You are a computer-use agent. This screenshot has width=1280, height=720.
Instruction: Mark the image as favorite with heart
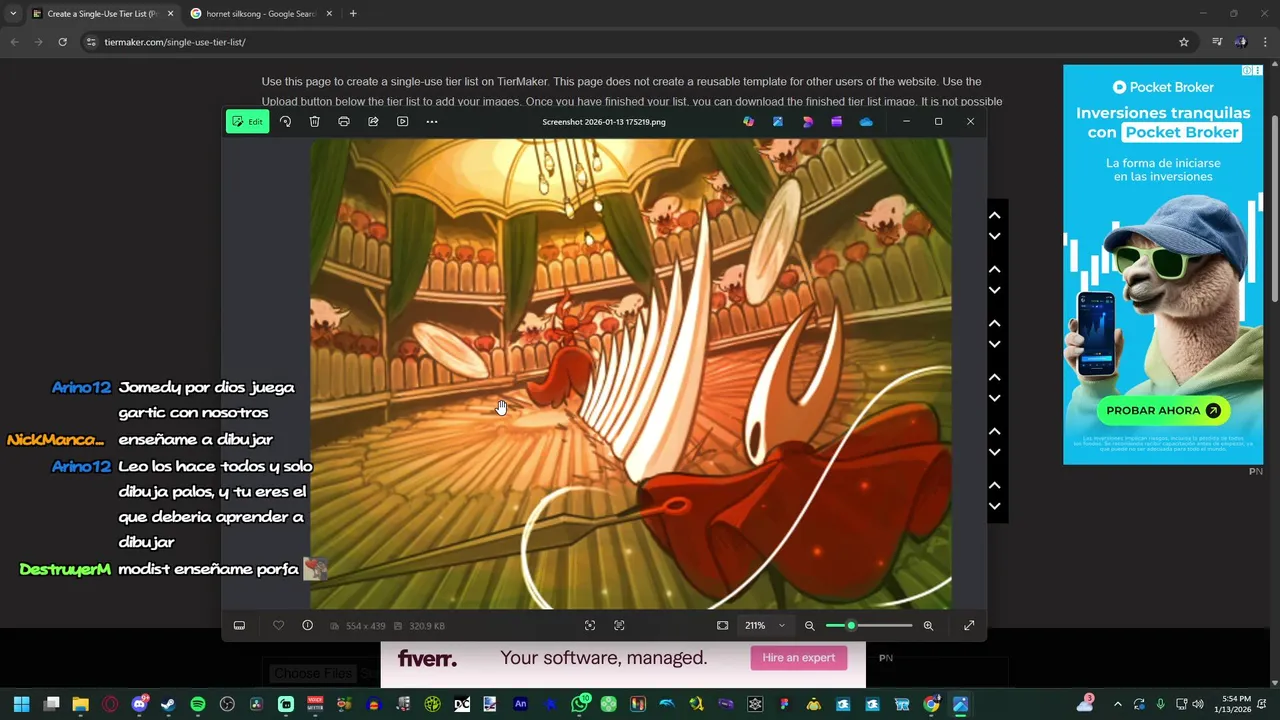coord(278,626)
